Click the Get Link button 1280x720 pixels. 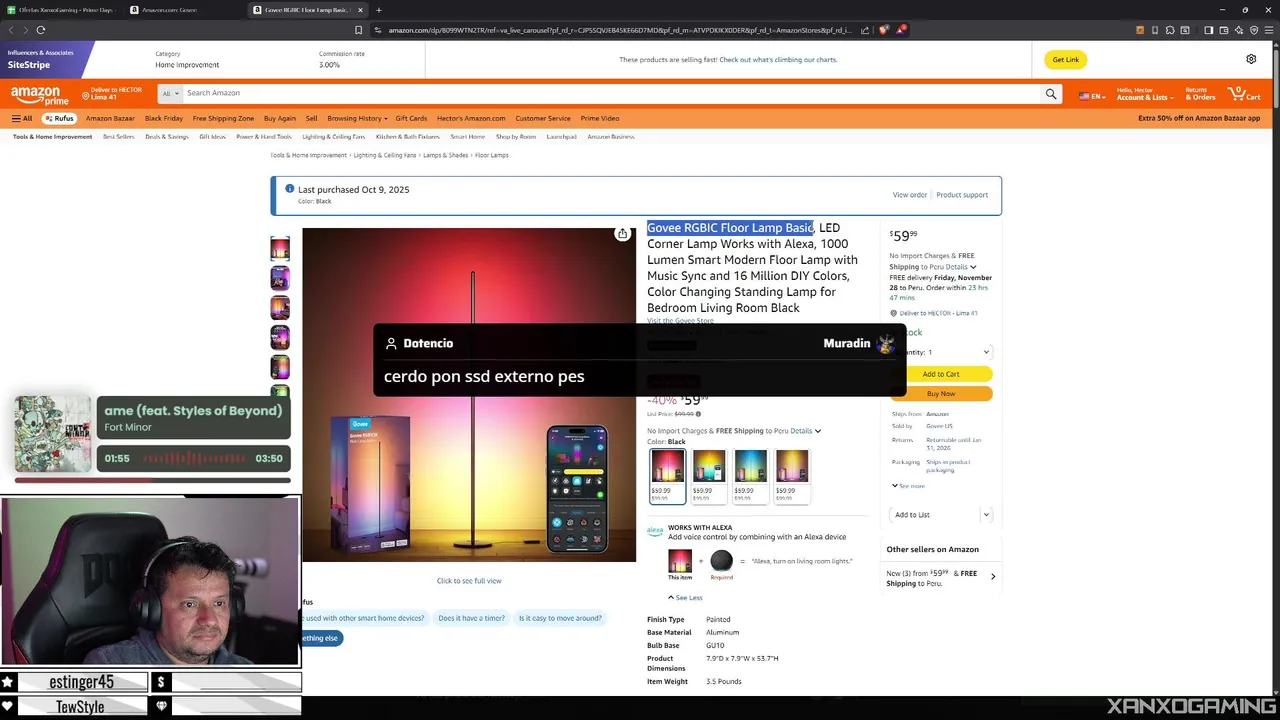pyautogui.click(x=1066, y=60)
